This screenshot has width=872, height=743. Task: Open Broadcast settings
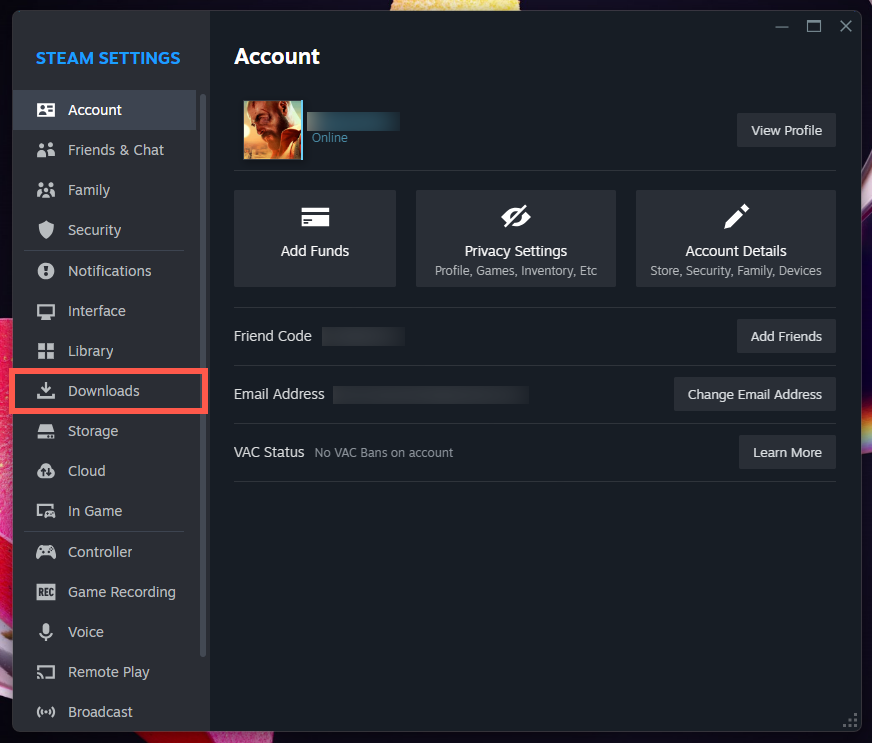tap(100, 712)
